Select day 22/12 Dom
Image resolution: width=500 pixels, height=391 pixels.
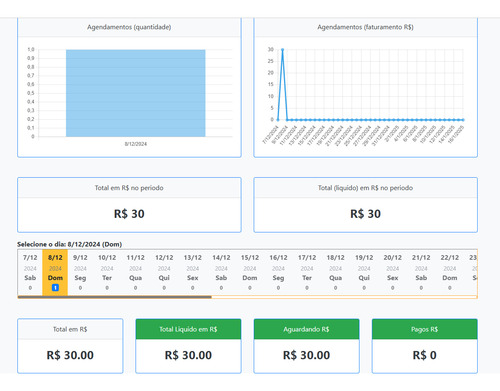click(x=450, y=272)
